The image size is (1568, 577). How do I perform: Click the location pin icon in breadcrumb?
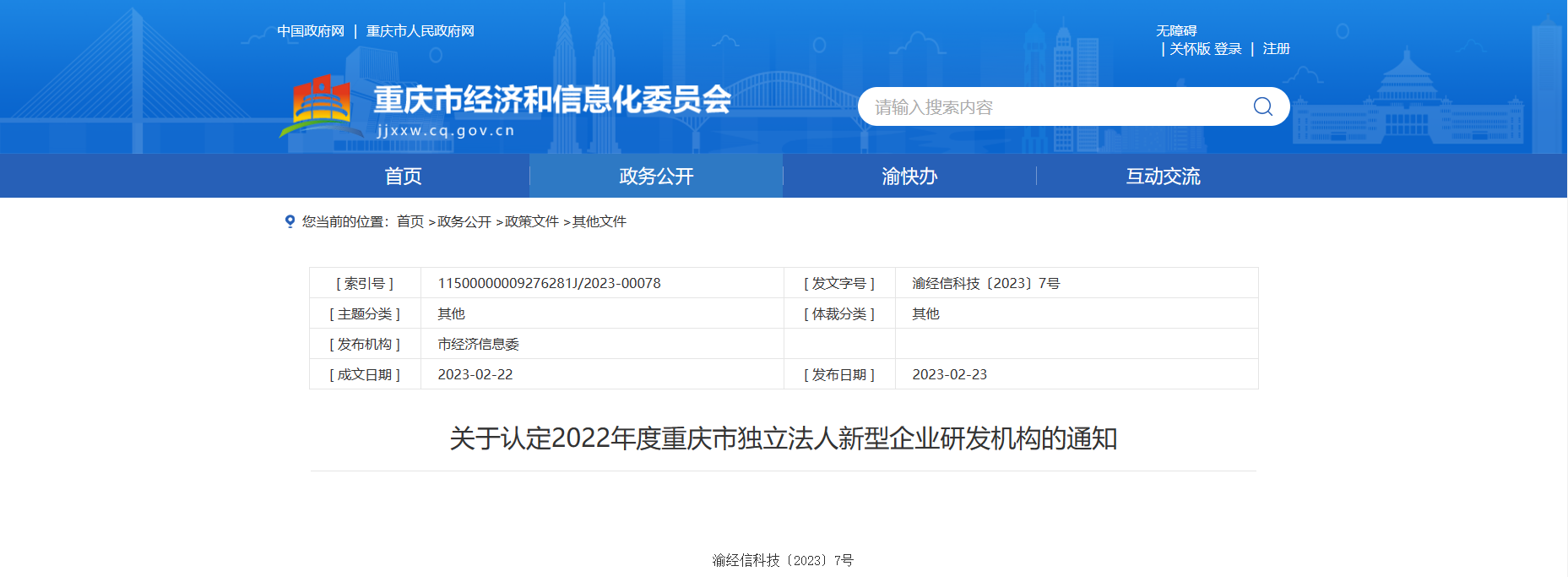pyautogui.click(x=290, y=221)
